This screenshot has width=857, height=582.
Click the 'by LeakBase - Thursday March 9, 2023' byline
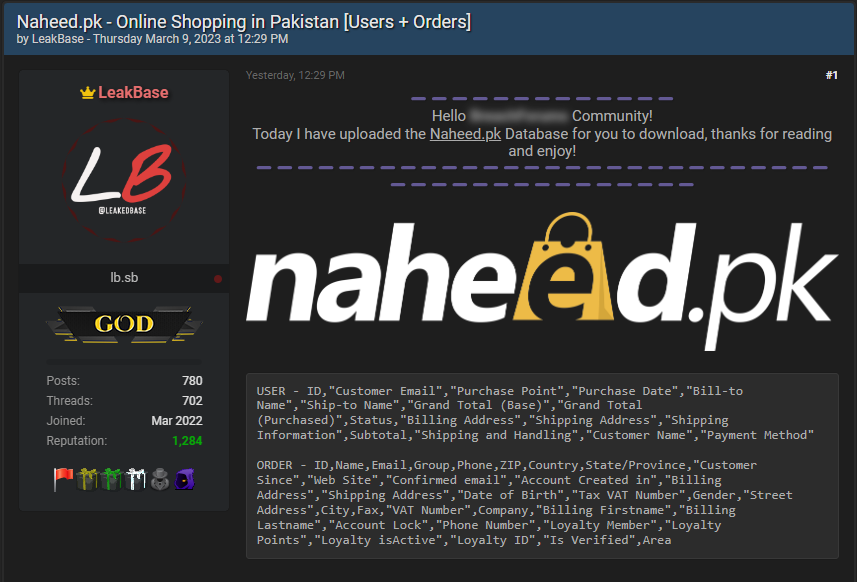tap(152, 39)
